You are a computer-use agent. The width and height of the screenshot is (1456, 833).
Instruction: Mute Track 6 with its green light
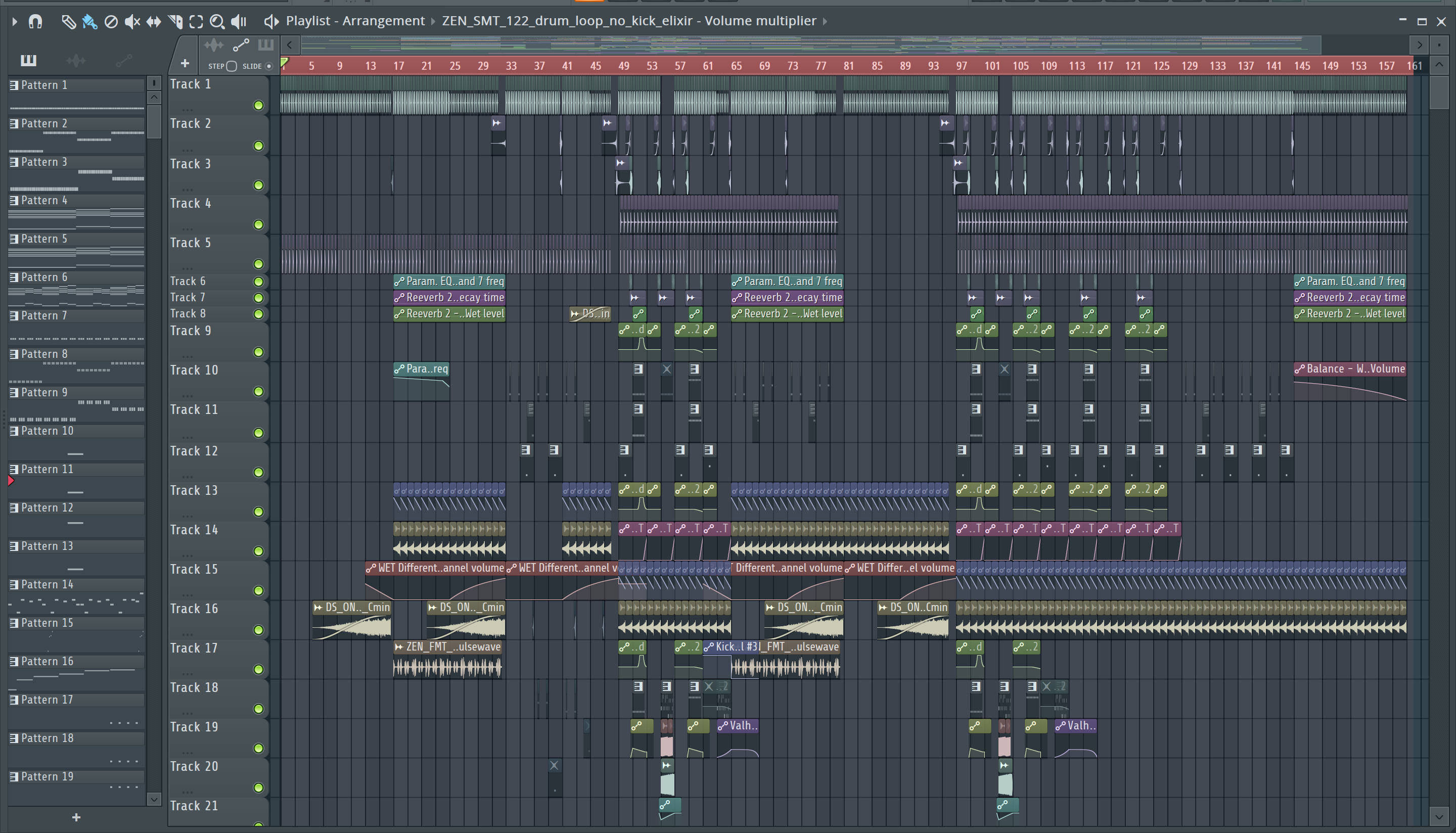(258, 282)
